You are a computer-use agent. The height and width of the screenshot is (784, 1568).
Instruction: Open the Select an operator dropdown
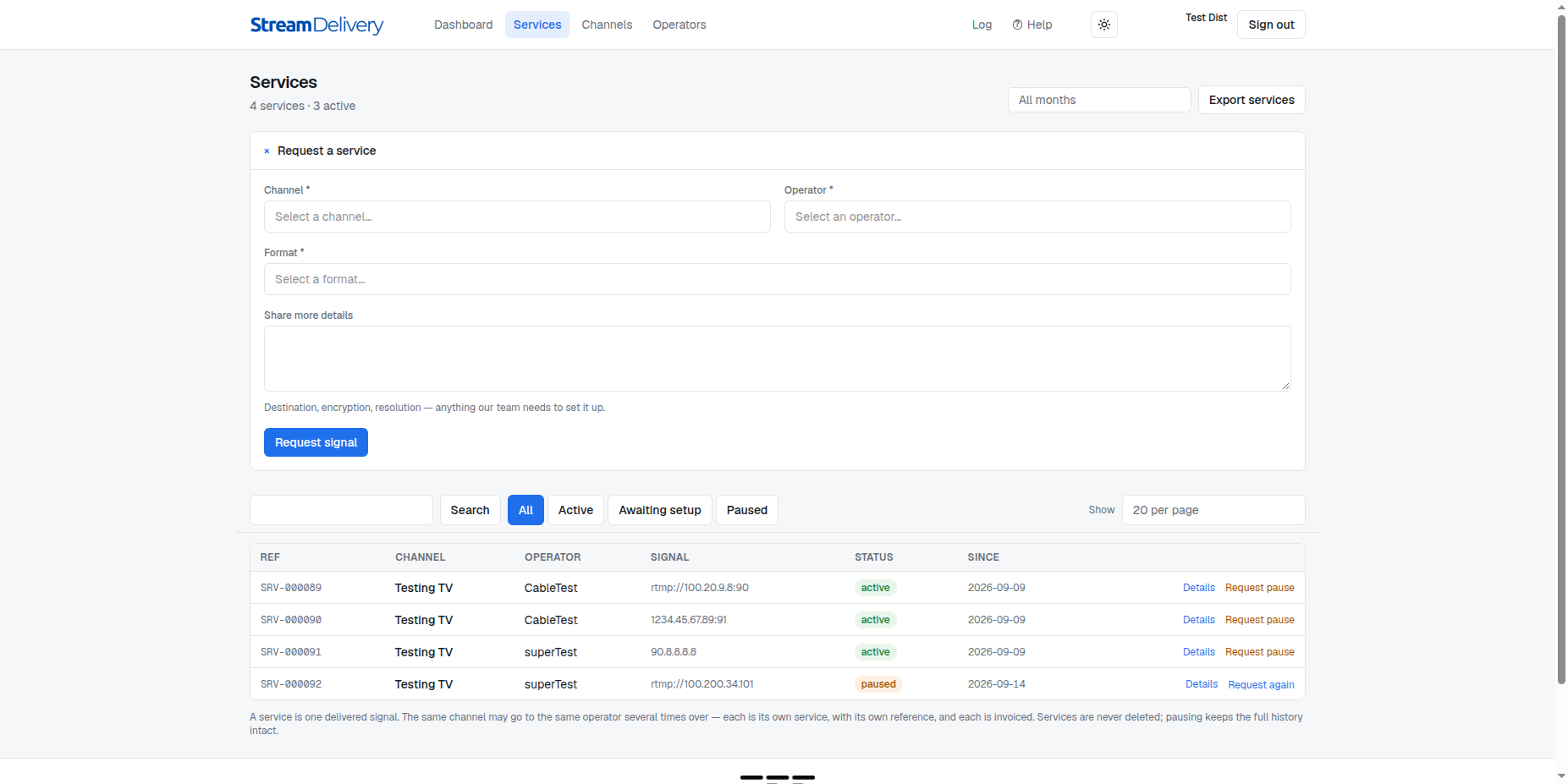point(1037,217)
